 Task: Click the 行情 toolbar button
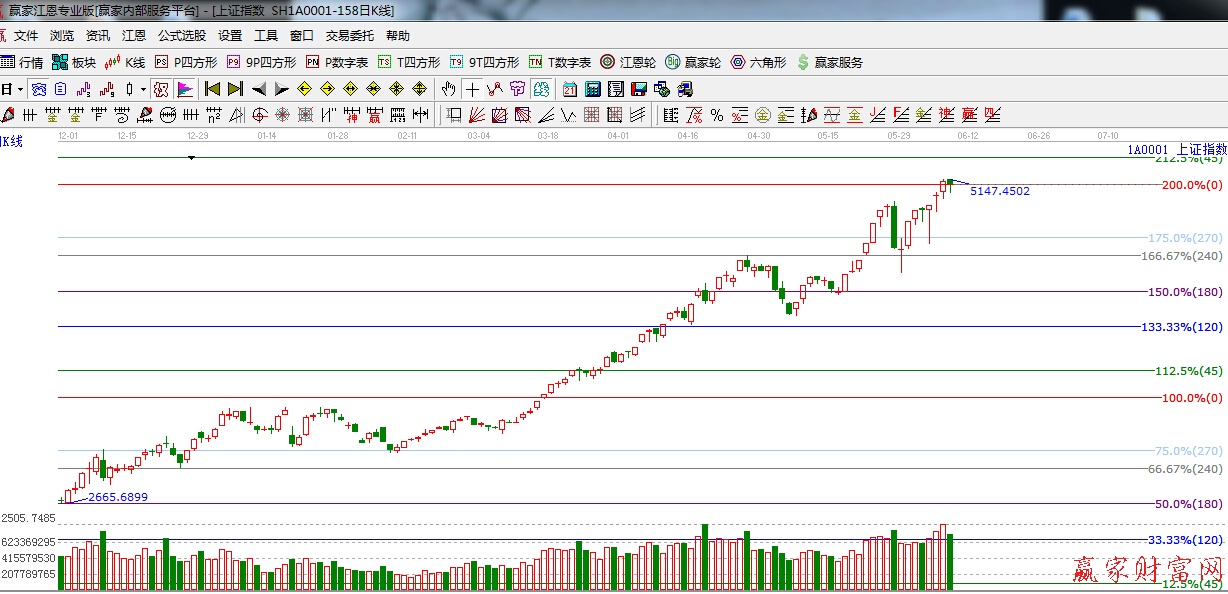point(22,62)
